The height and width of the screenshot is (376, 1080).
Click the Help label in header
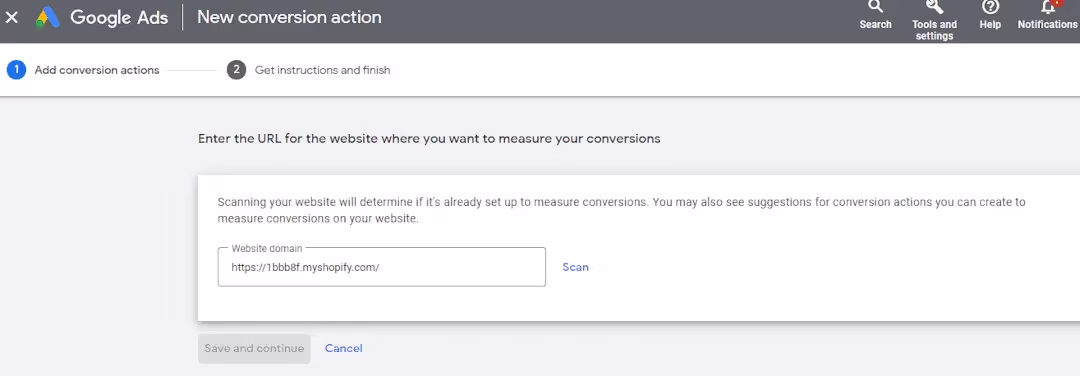click(x=990, y=24)
